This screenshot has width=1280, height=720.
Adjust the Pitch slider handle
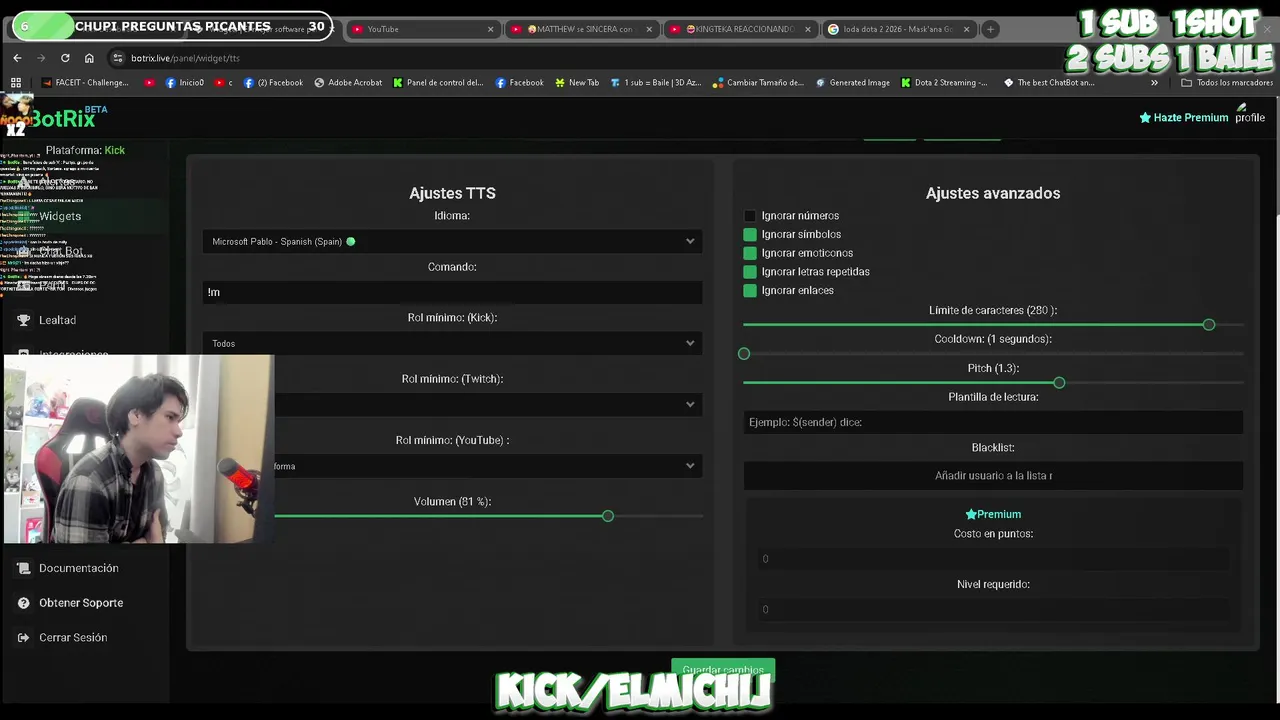coord(1059,383)
